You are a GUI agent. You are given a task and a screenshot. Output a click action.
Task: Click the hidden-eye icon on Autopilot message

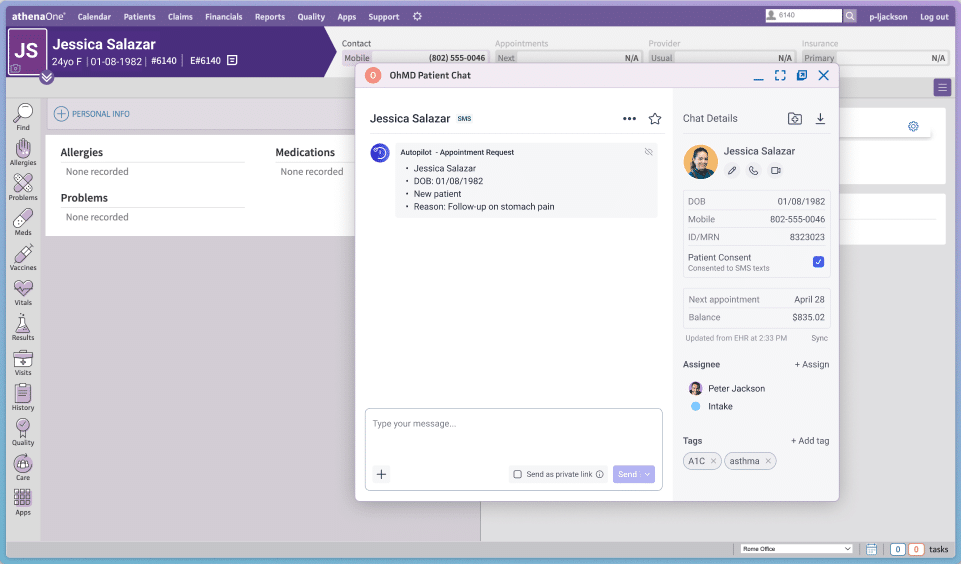[x=648, y=152]
